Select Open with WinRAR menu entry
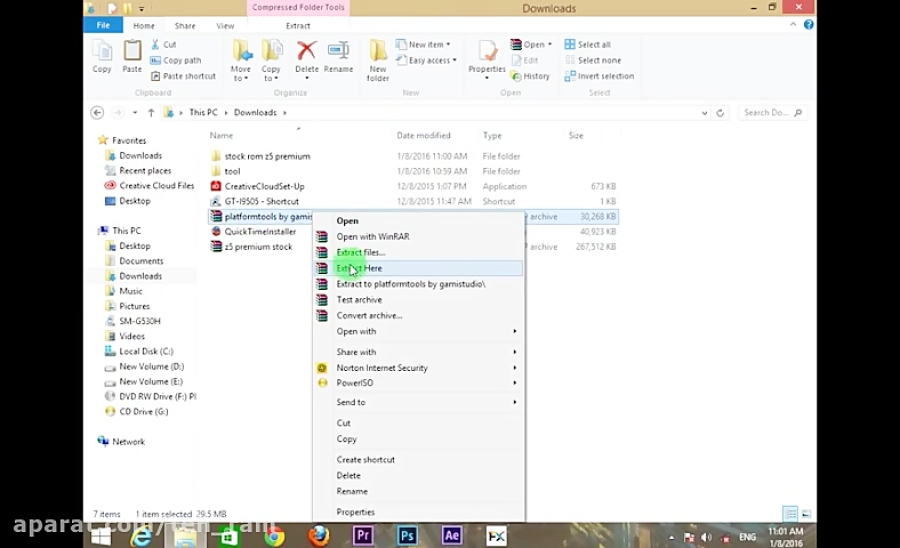The height and width of the screenshot is (548, 900). click(x=372, y=237)
